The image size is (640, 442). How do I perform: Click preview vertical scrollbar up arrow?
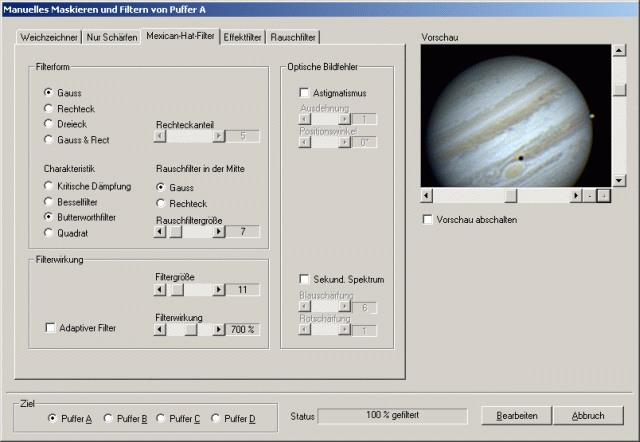point(619,51)
